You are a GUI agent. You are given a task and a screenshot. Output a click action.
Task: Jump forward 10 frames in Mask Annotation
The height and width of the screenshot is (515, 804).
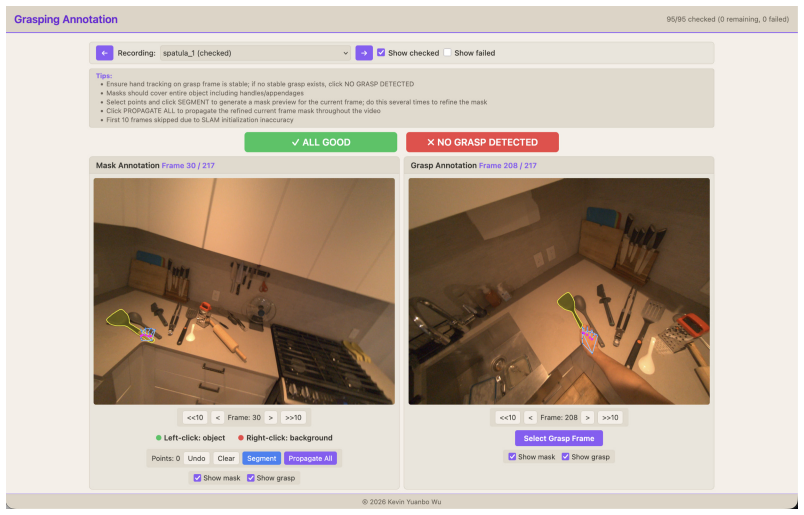pos(293,418)
